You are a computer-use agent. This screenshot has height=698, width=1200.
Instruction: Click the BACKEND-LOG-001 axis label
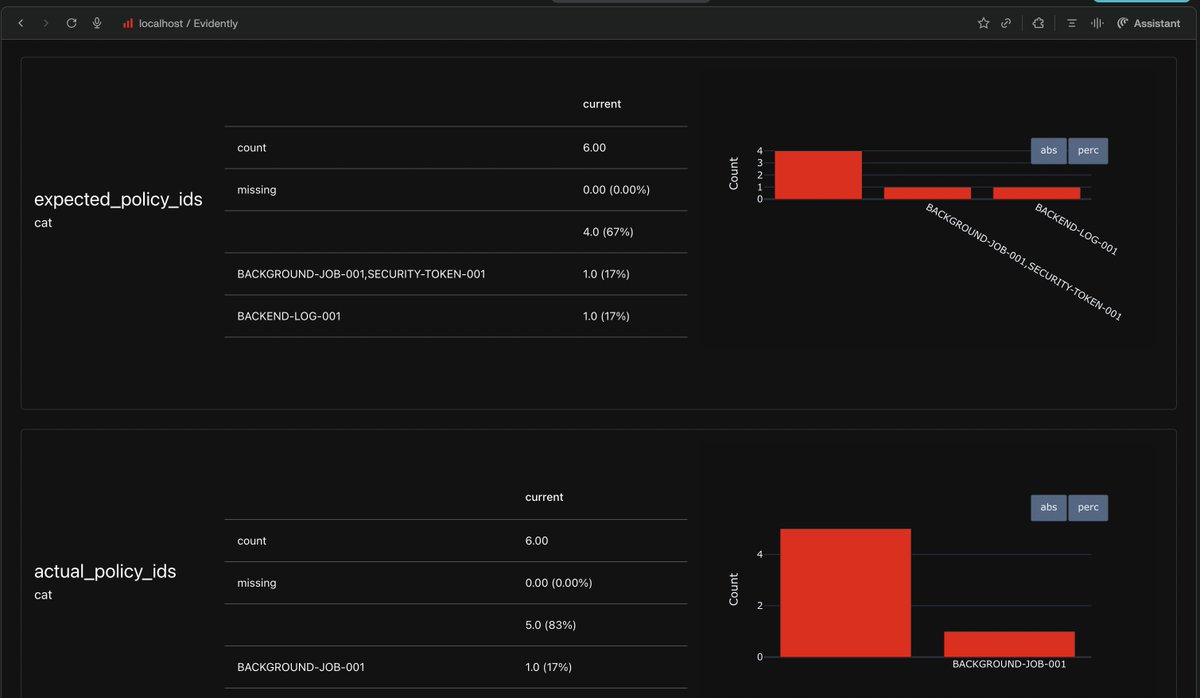coord(1076,230)
